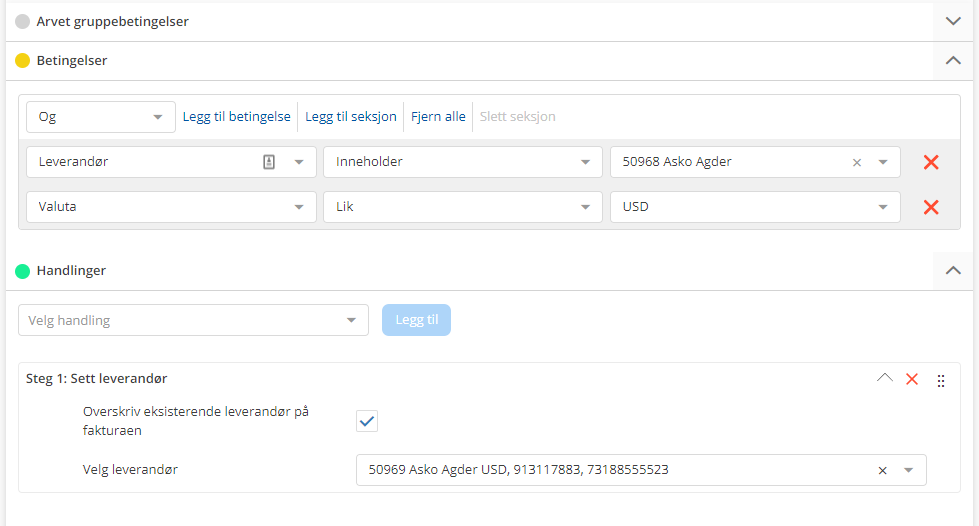This screenshot has width=979, height=526.
Task: Remove Steg 1 Sett leverandør action
Action: tap(911, 379)
